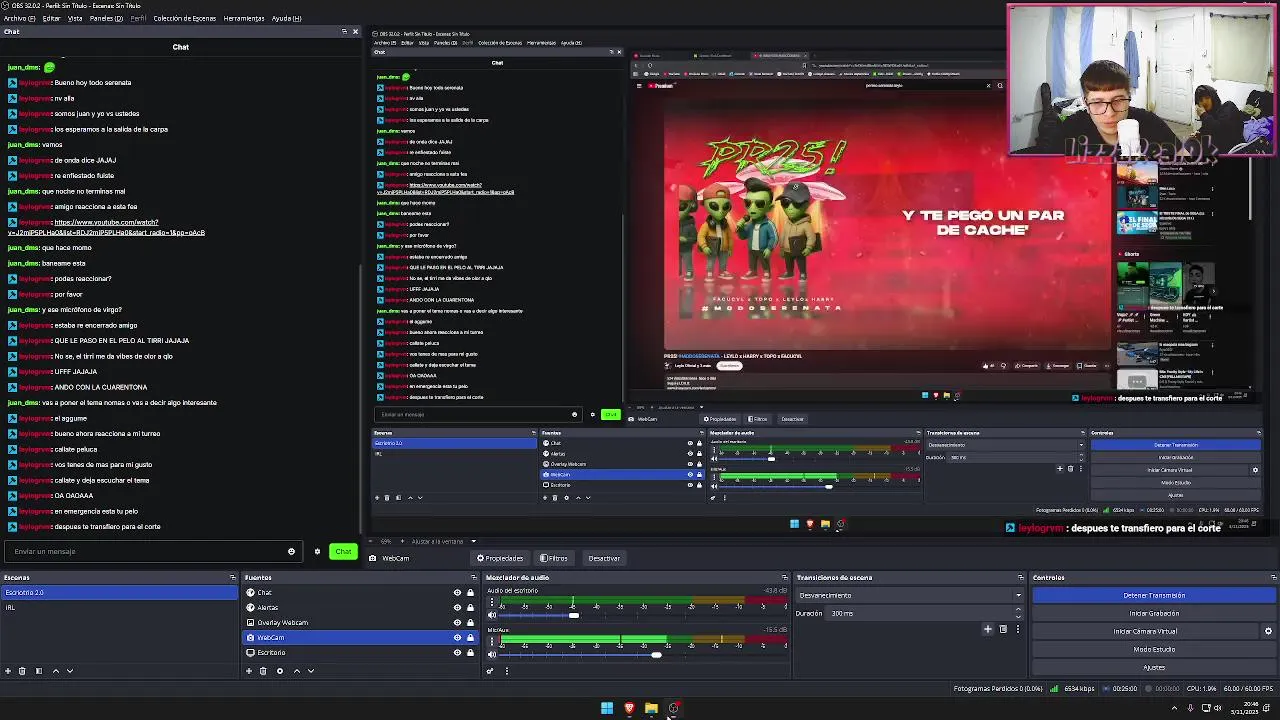Open scene filters icon in Escenas panel
Viewport: 1280px width, 720px height.
[39, 671]
